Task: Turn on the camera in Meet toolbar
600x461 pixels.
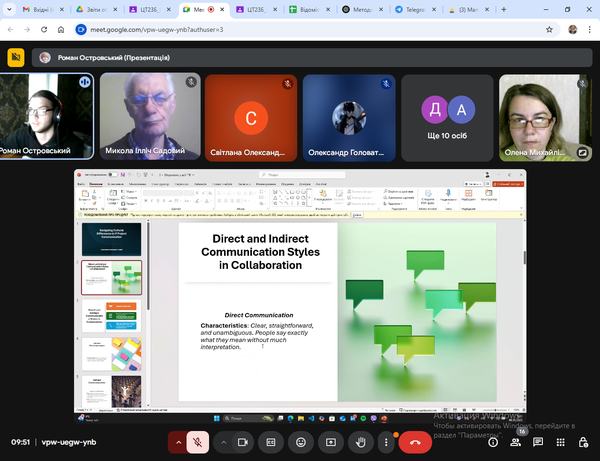Action: (242, 441)
